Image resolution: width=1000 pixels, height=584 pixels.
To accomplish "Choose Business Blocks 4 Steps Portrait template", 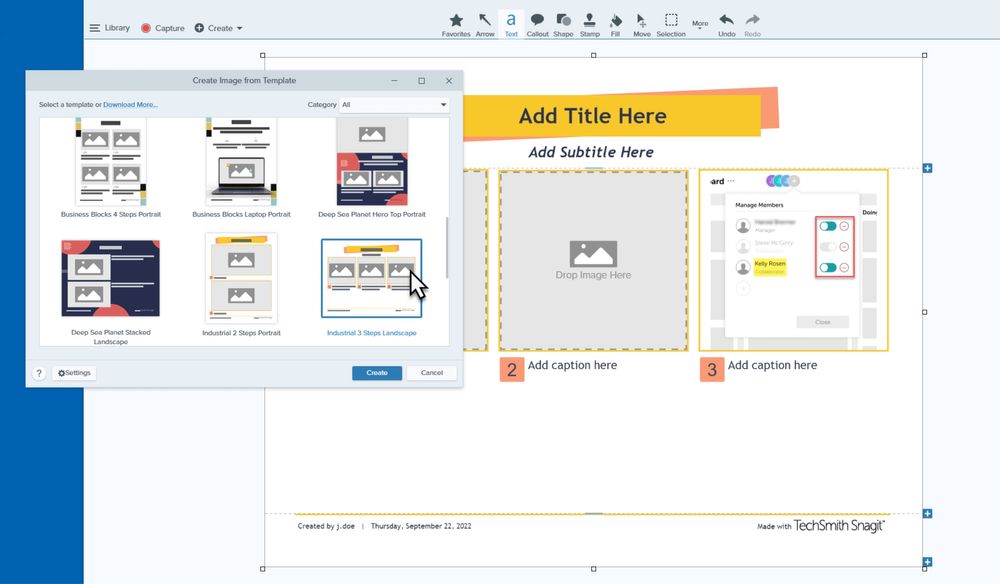I will pos(111,168).
